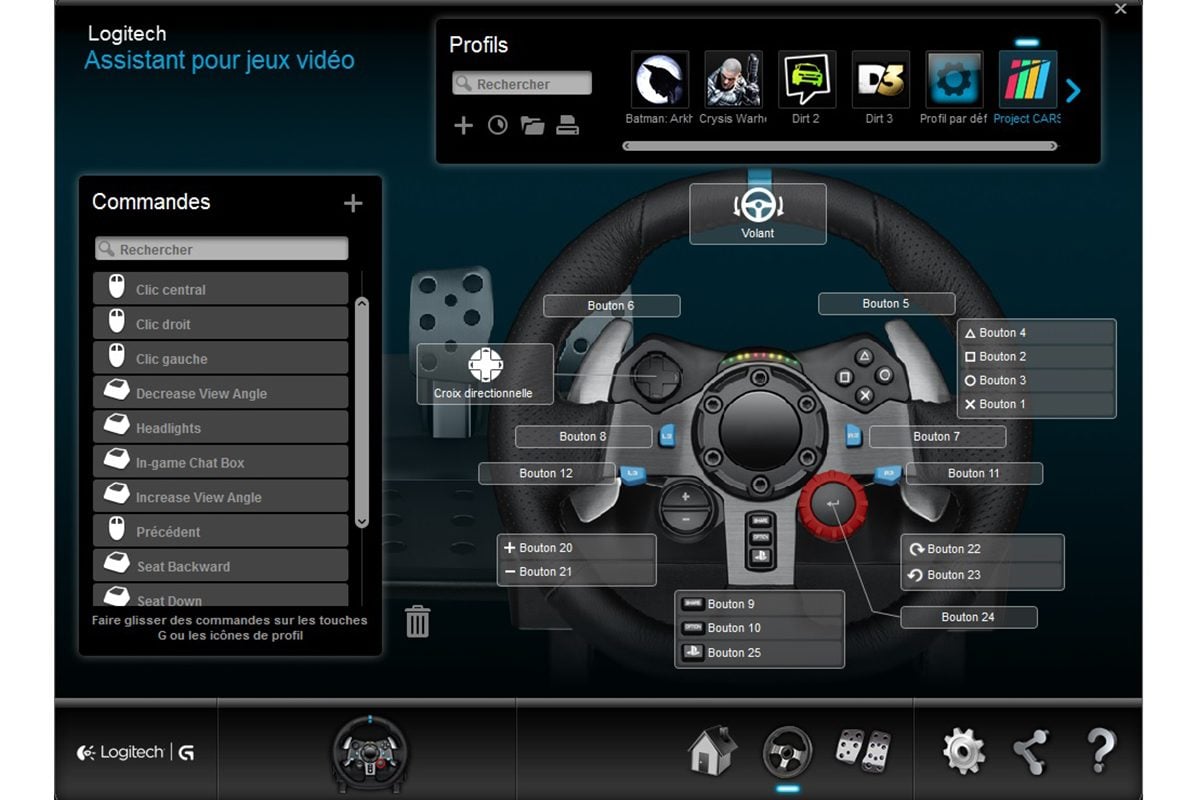This screenshot has height=800, width=1200.
Task: Select the Bouton 12 label
Action: coord(546,474)
